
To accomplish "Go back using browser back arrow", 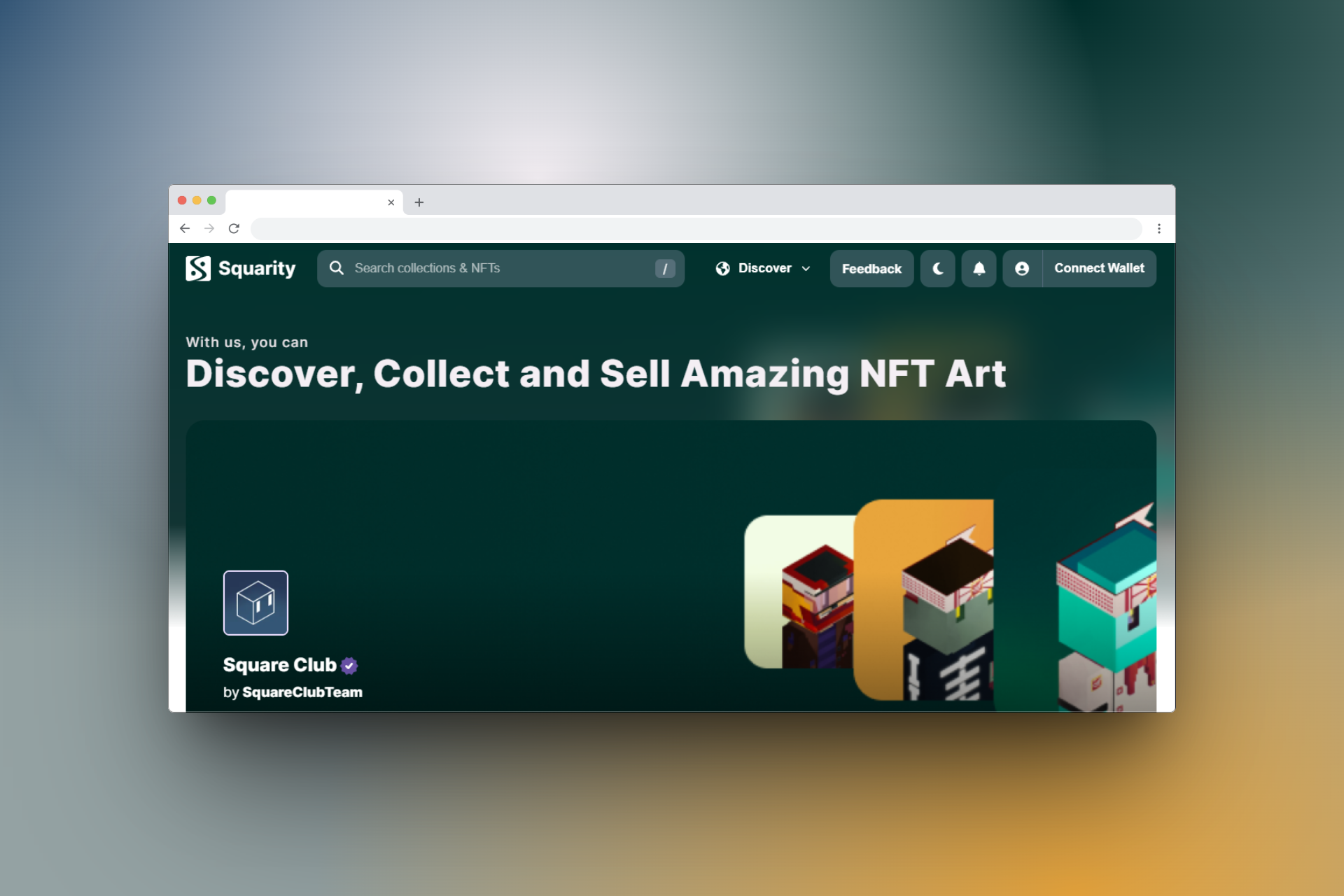I will click(185, 229).
